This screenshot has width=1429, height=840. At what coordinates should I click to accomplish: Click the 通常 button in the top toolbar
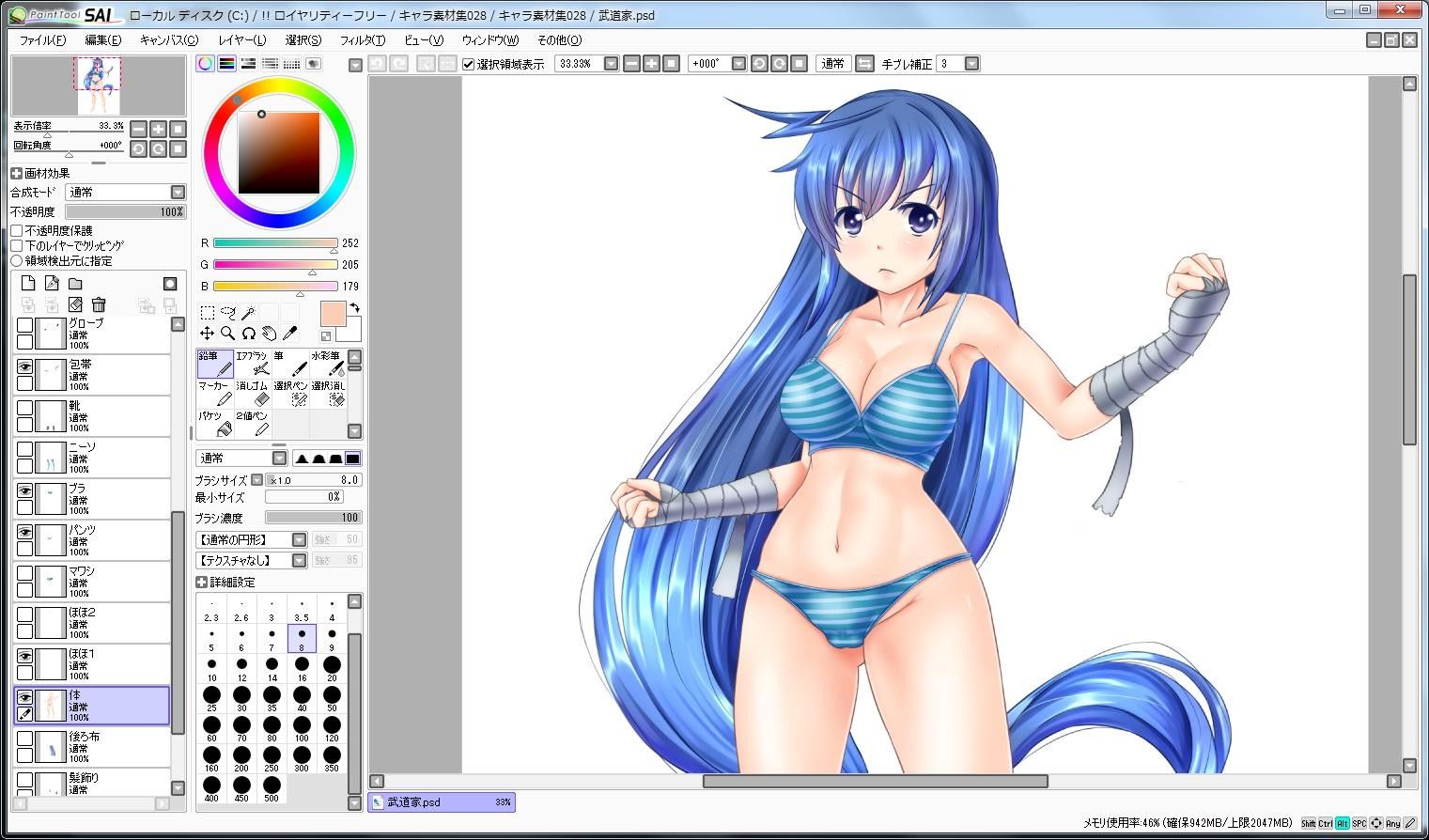(x=832, y=64)
